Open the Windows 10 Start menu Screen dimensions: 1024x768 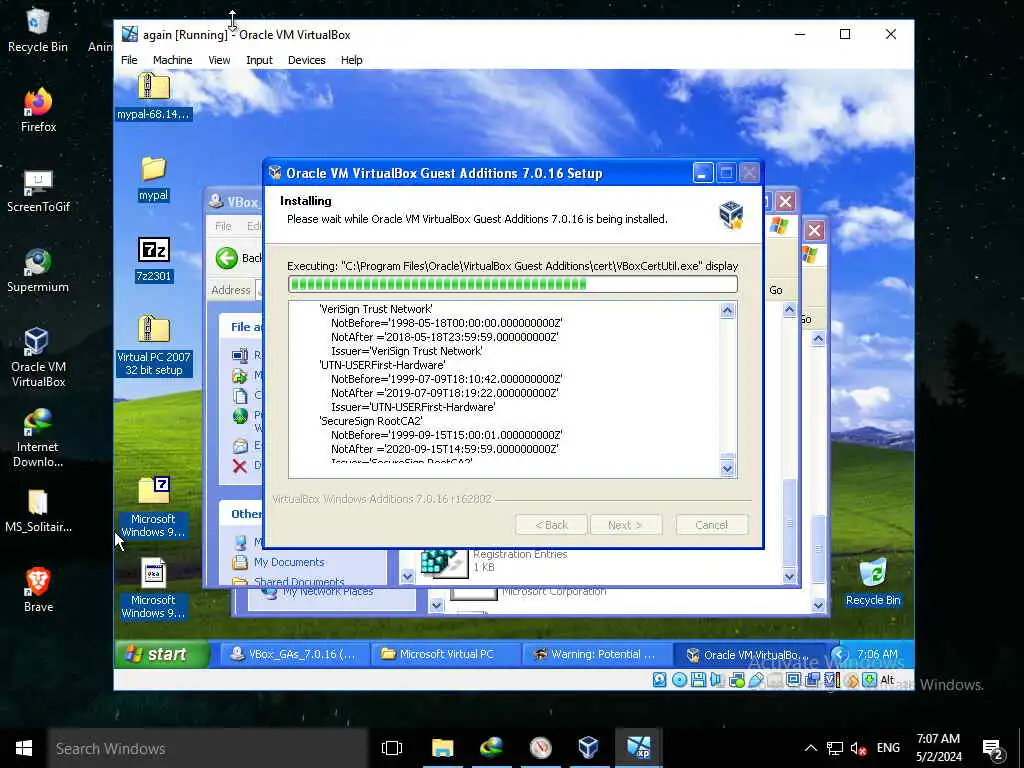pos(24,748)
